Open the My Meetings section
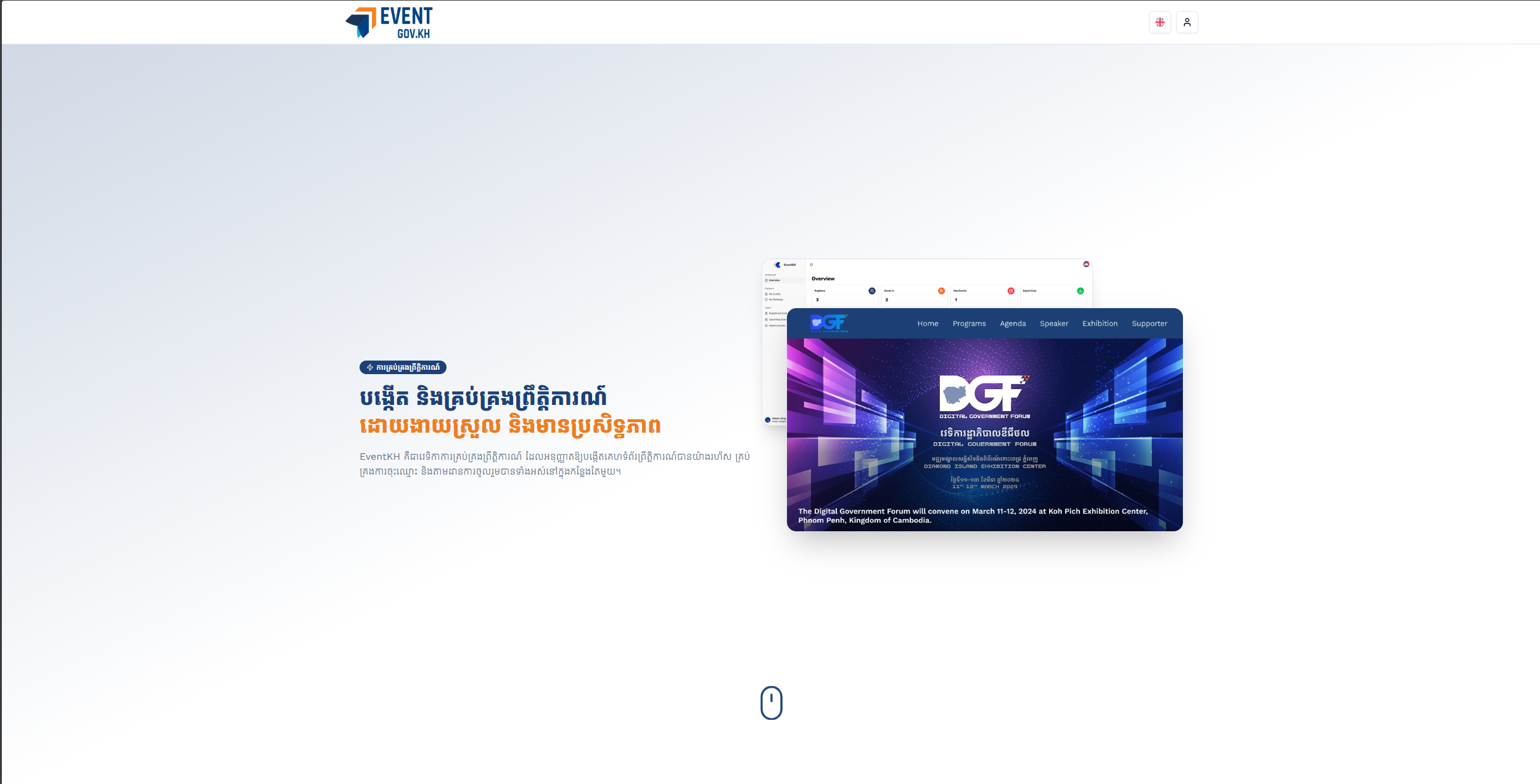This screenshot has width=1540, height=784. coord(775,300)
